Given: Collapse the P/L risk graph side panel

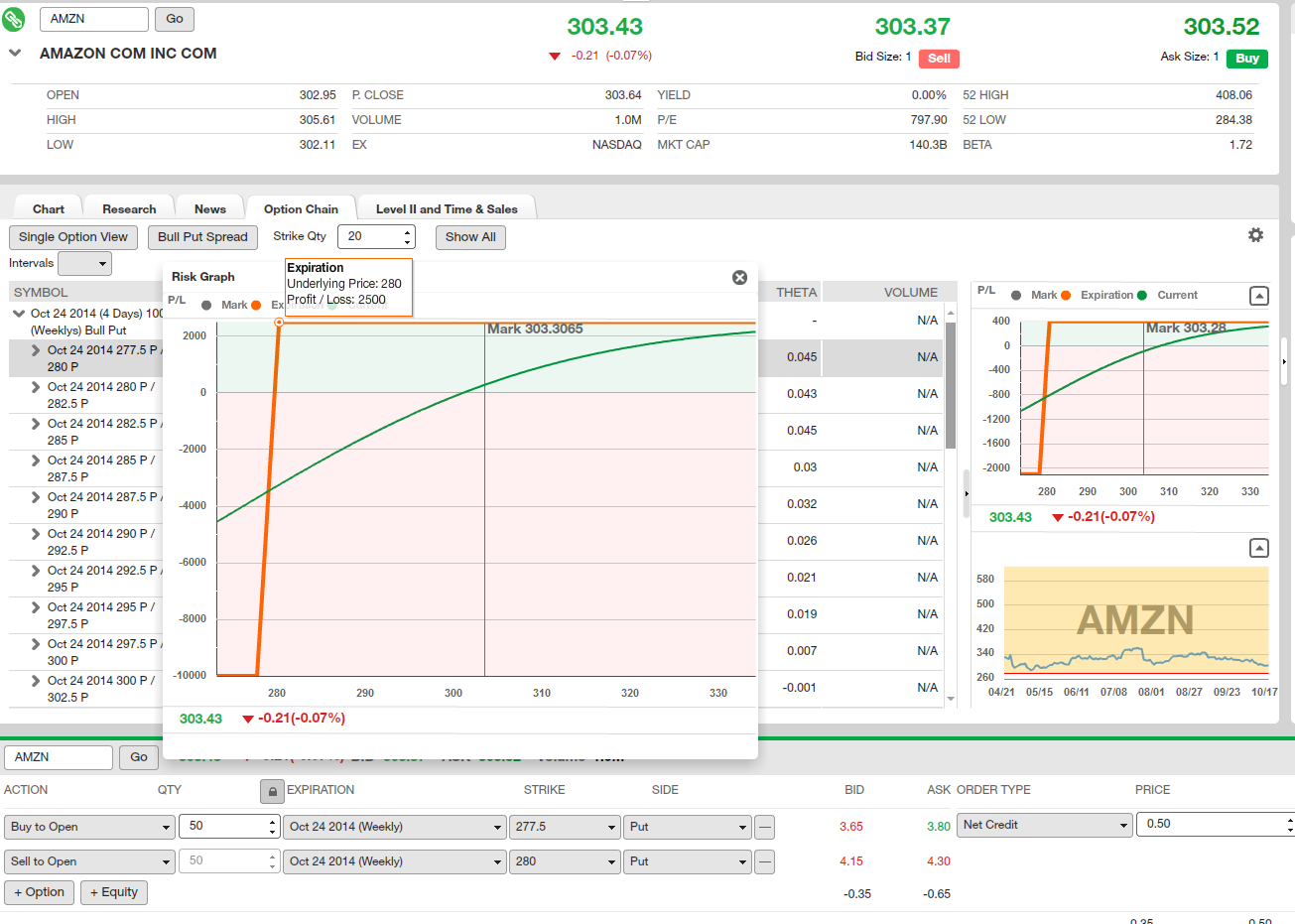Looking at the screenshot, I should point(1258,296).
